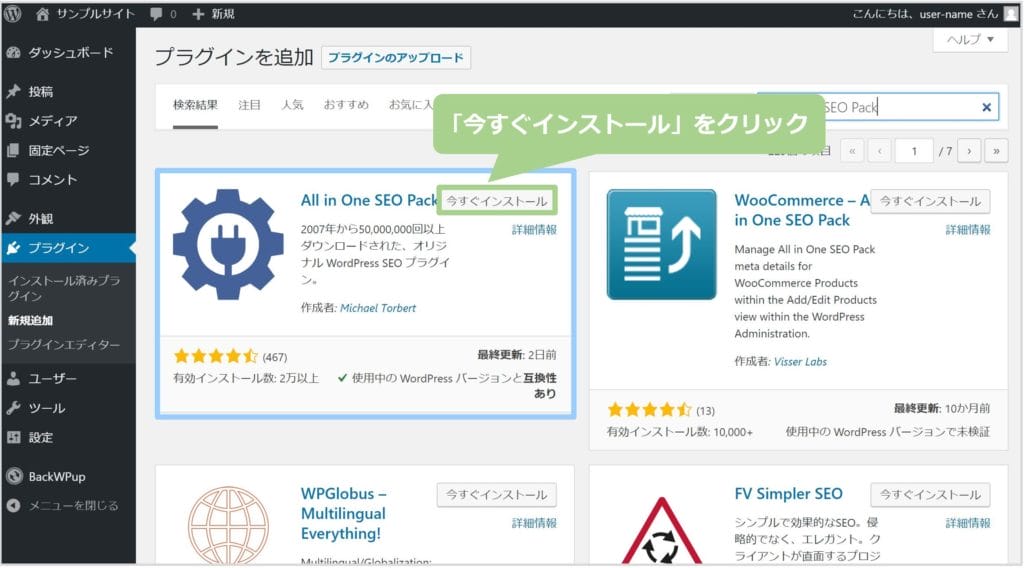The width and height of the screenshot is (1024, 568).
Task: Open 詳細情報 for WooCommerce plugin
Action: point(968,230)
